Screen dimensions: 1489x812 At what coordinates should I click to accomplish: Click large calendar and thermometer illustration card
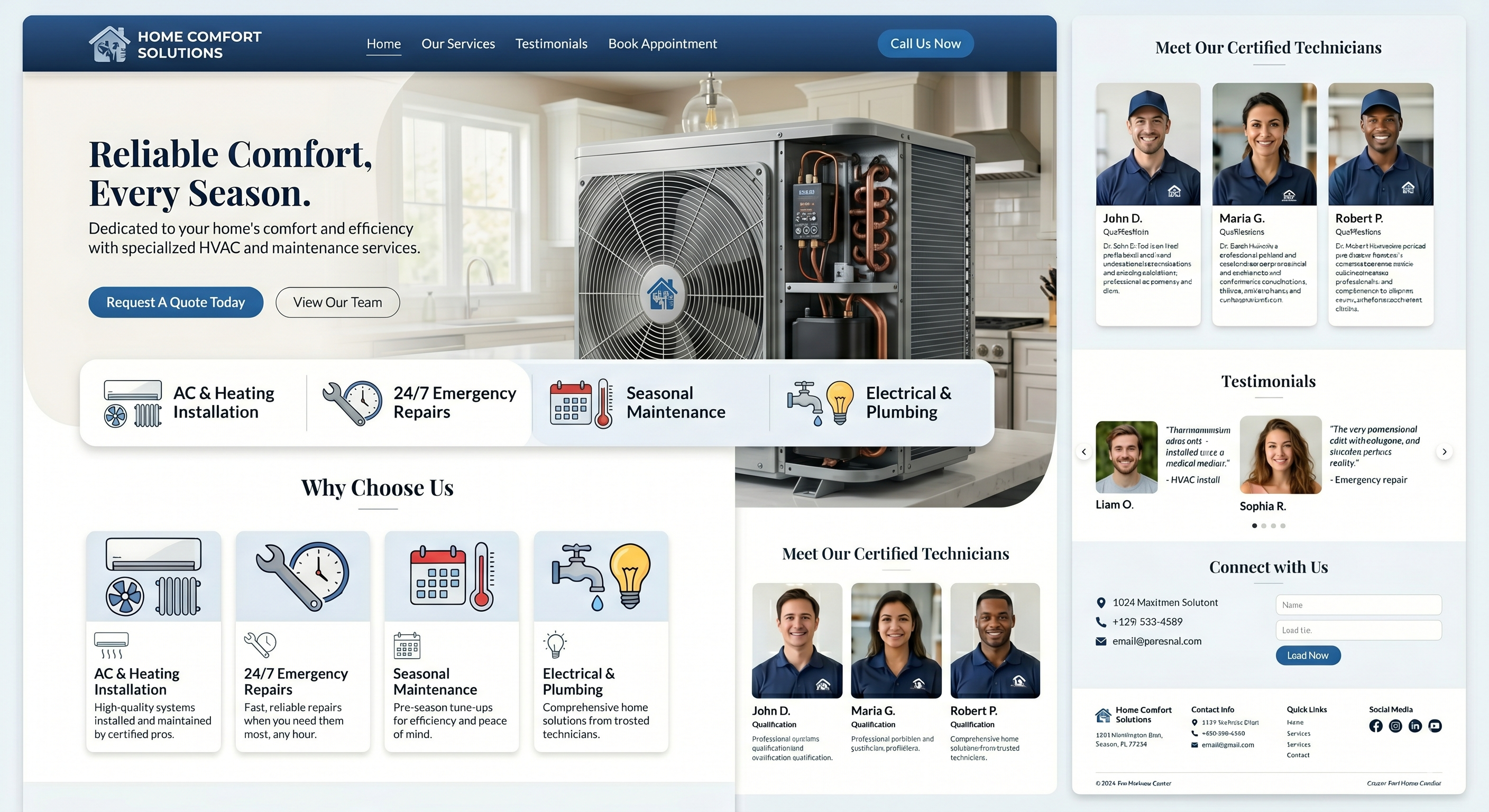[x=452, y=577]
